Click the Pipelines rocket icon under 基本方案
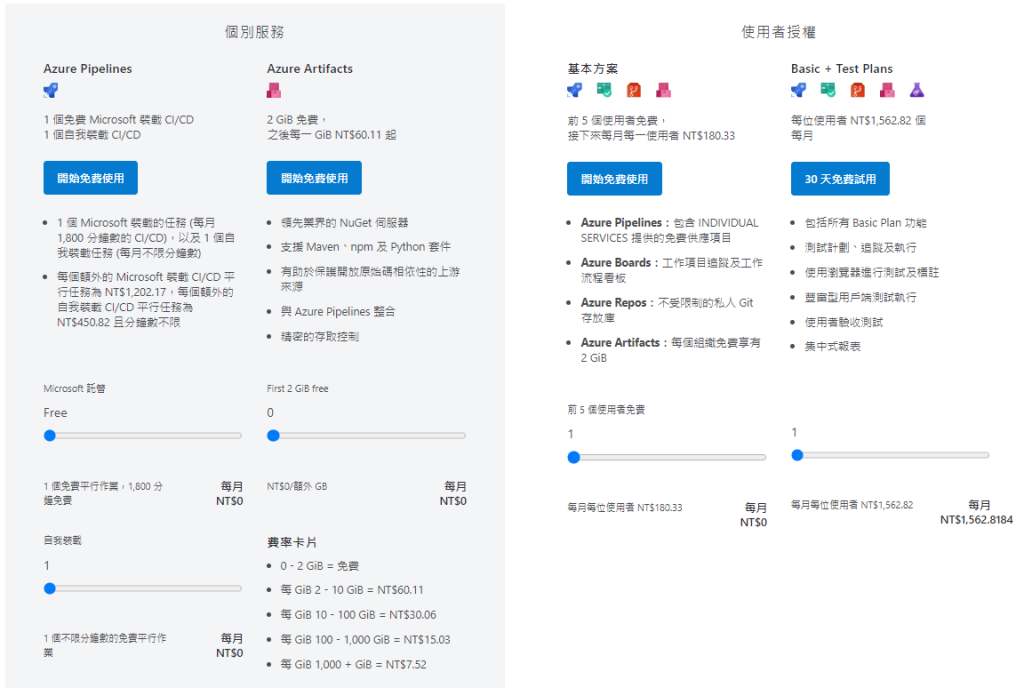 pos(574,90)
